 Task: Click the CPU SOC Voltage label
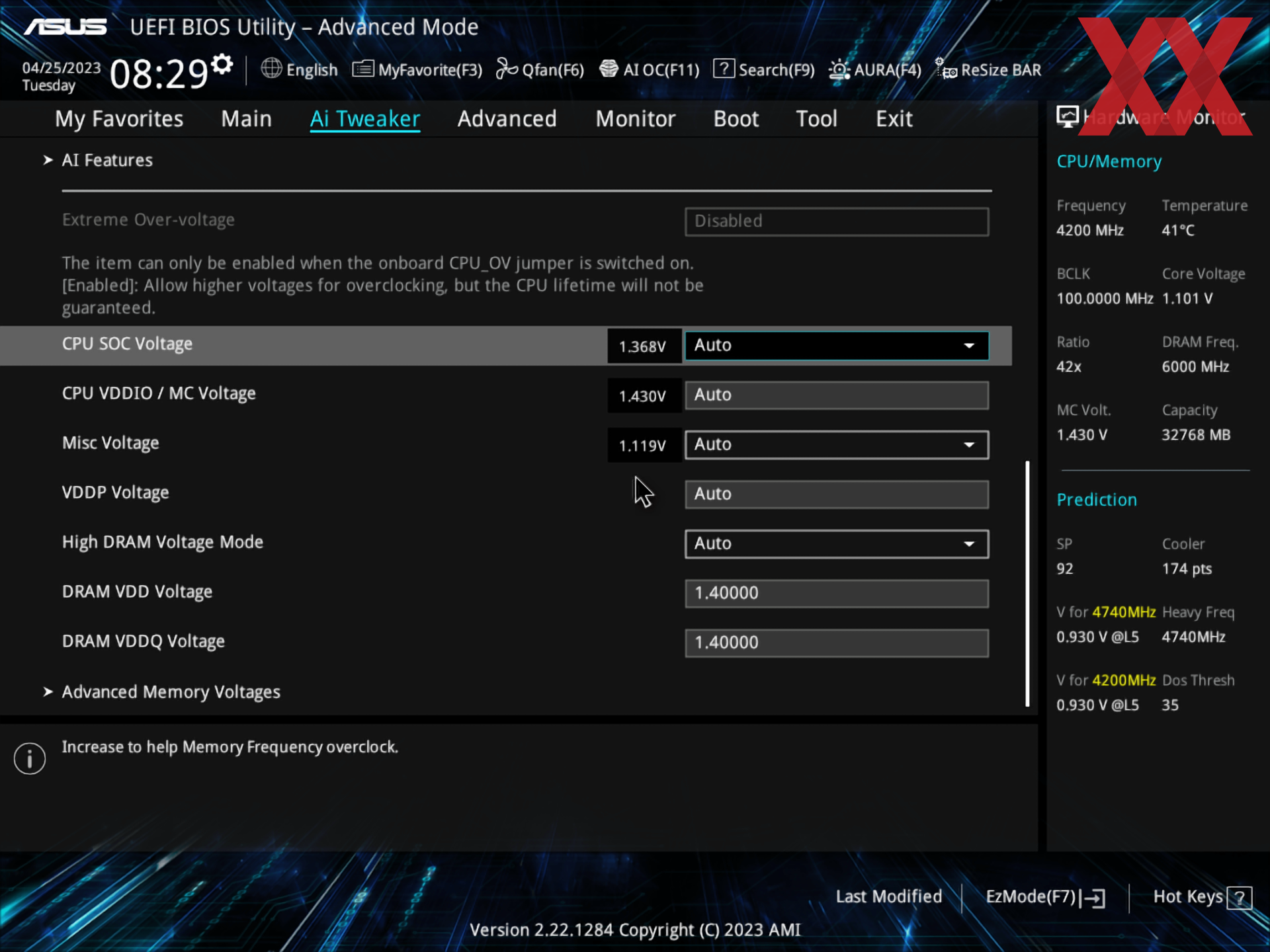coord(127,344)
